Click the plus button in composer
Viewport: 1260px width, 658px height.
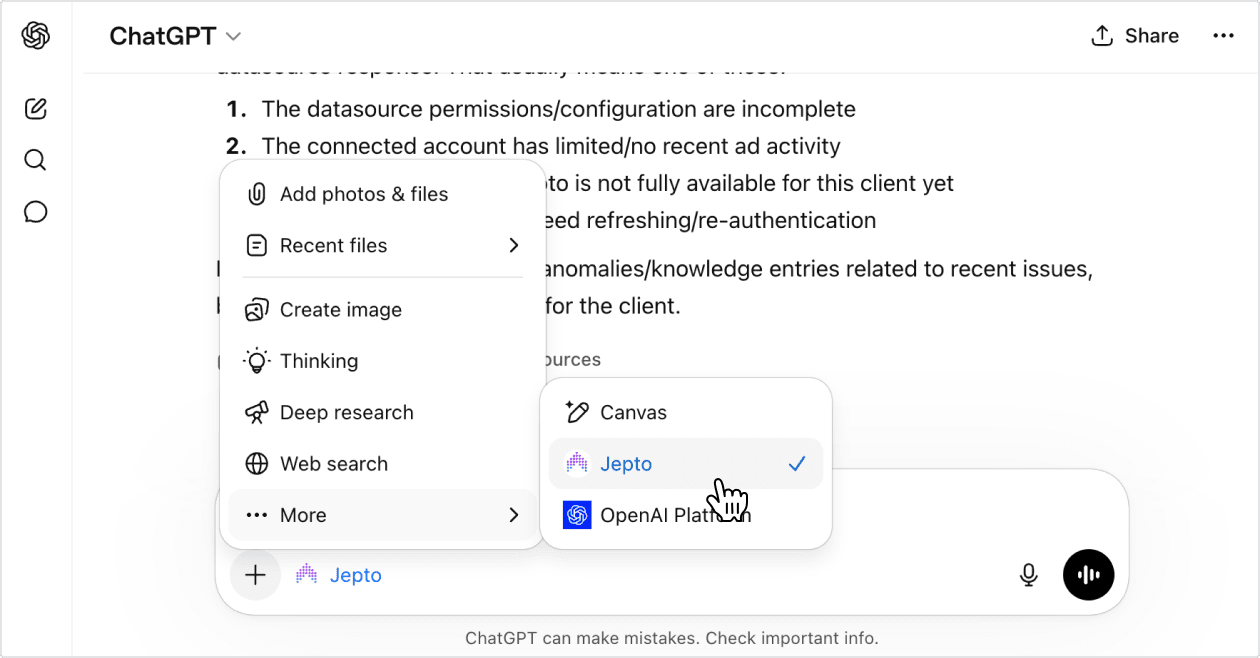(256, 575)
